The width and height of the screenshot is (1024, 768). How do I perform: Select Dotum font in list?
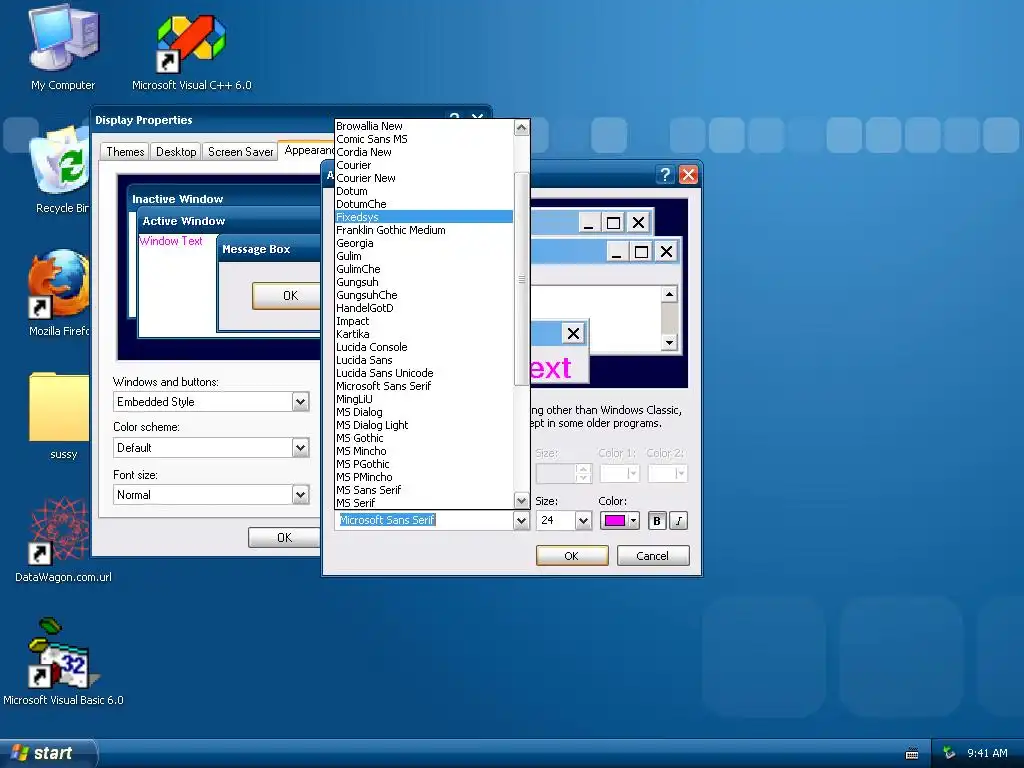point(424,191)
